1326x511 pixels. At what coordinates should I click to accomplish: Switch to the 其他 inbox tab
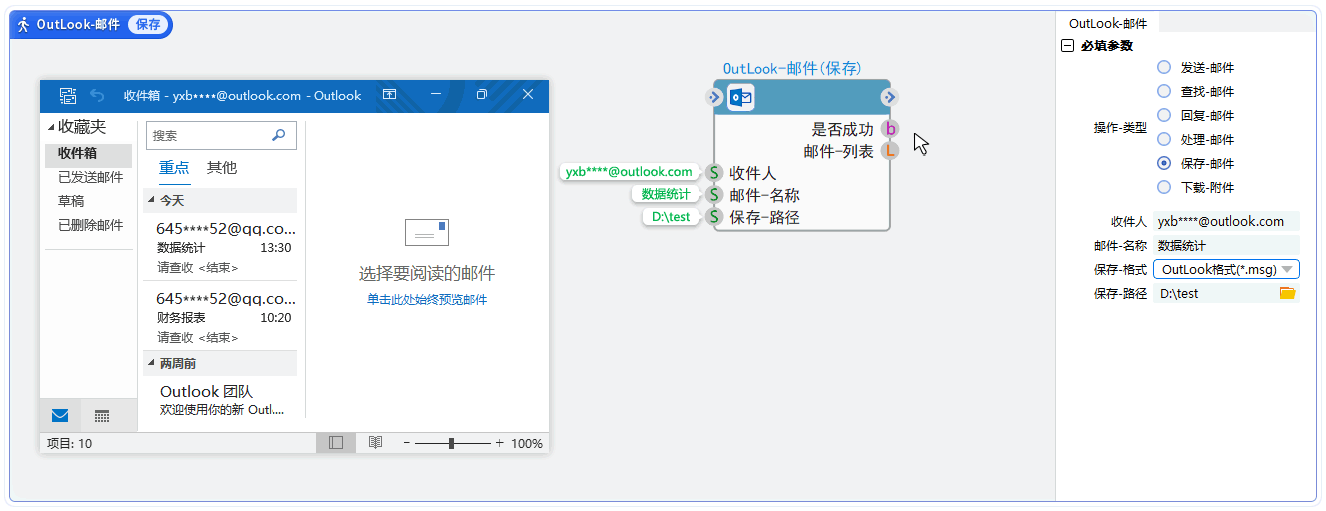[x=221, y=167]
